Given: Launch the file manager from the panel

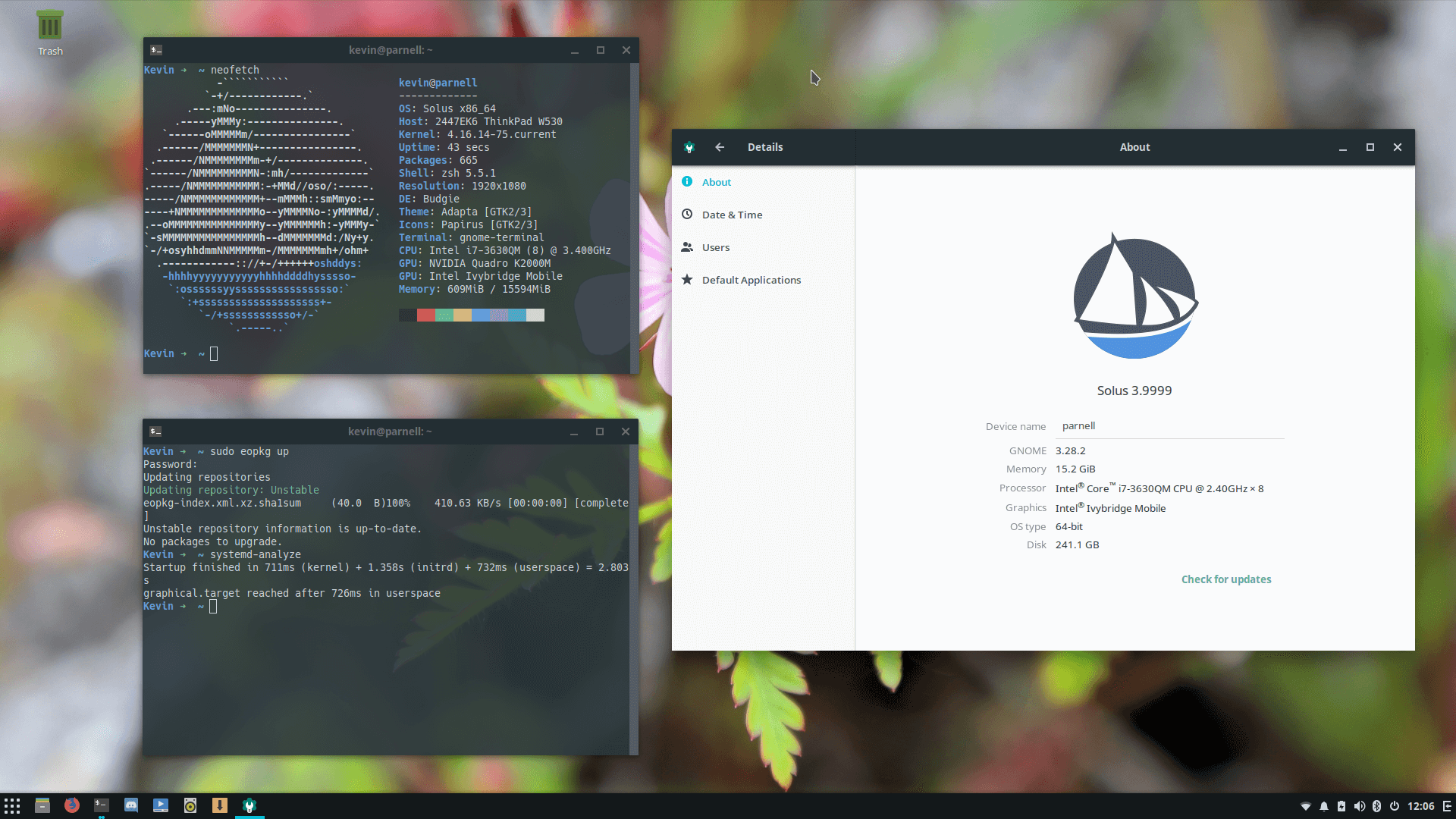Looking at the screenshot, I should (x=42, y=805).
